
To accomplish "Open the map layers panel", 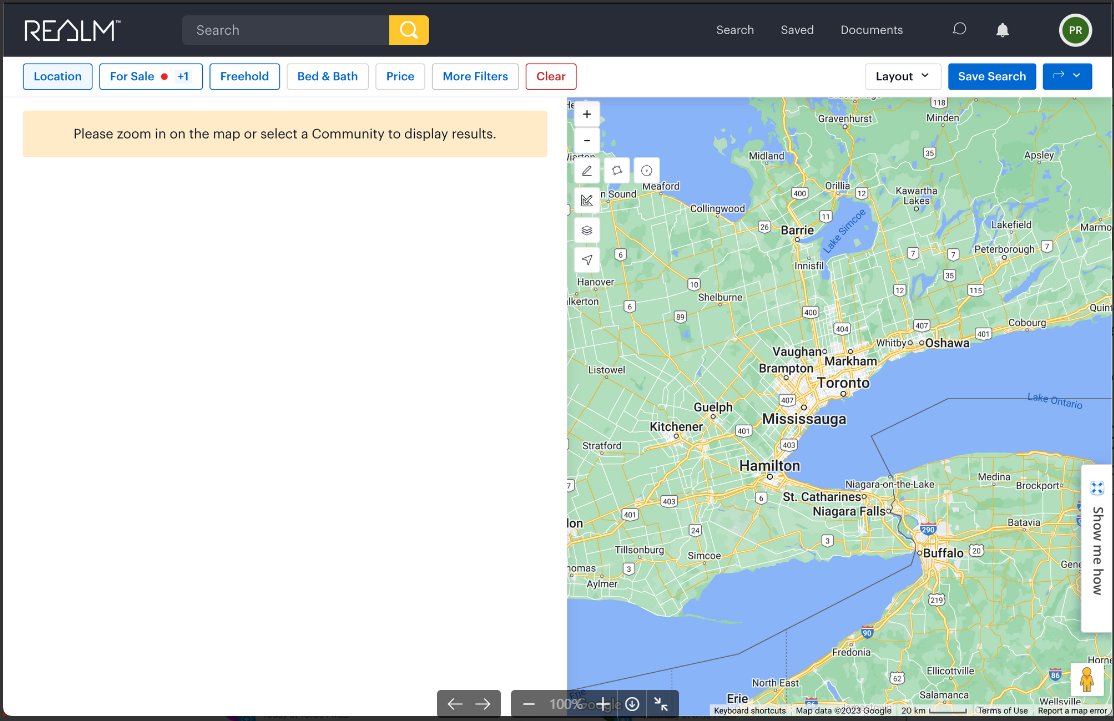I will pos(587,230).
